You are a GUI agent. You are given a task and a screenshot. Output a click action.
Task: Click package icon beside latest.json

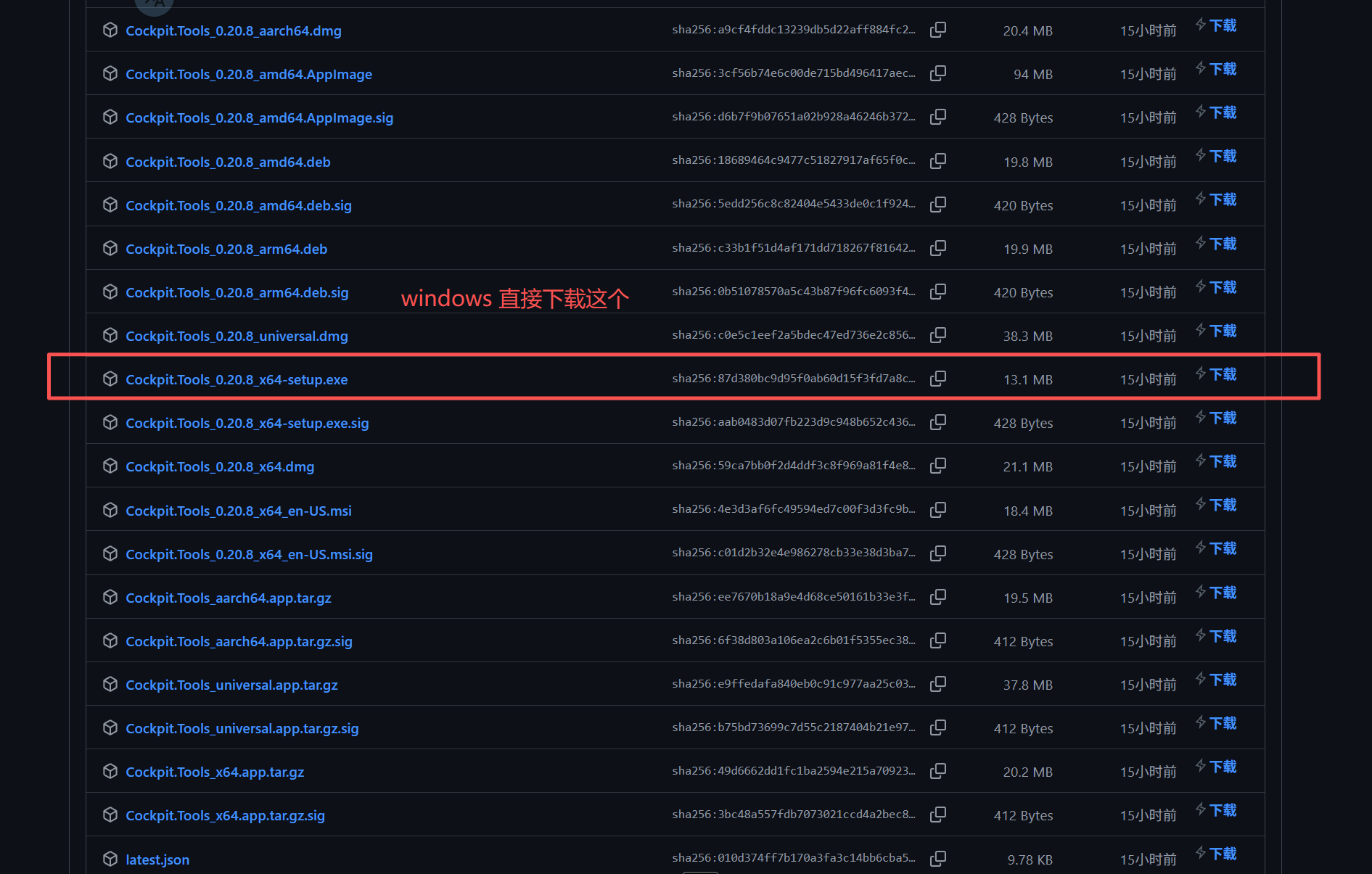pyautogui.click(x=110, y=859)
